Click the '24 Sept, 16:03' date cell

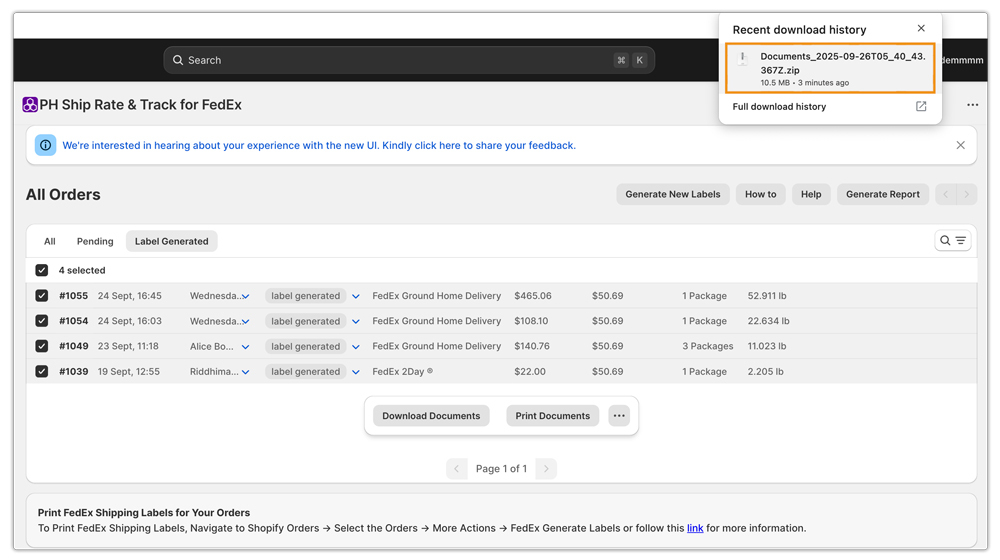point(129,321)
